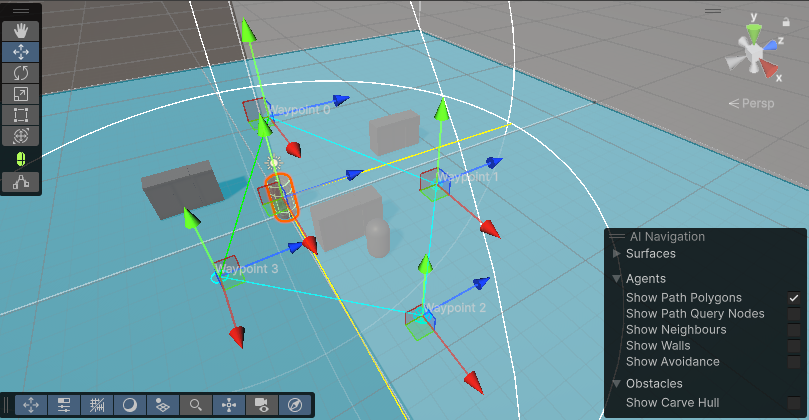The height and width of the screenshot is (420, 809).
Task: Select the gray capsule obstacle beside center cube
Action: coord(378,237)
